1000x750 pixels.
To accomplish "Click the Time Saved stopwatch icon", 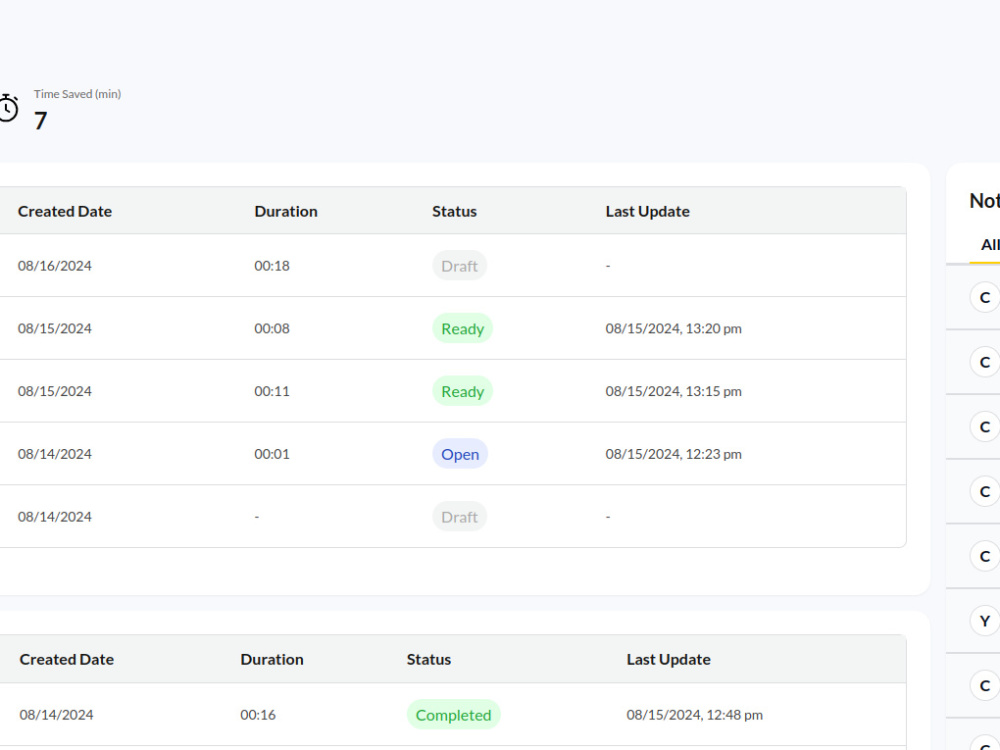I will coord(8,108).
